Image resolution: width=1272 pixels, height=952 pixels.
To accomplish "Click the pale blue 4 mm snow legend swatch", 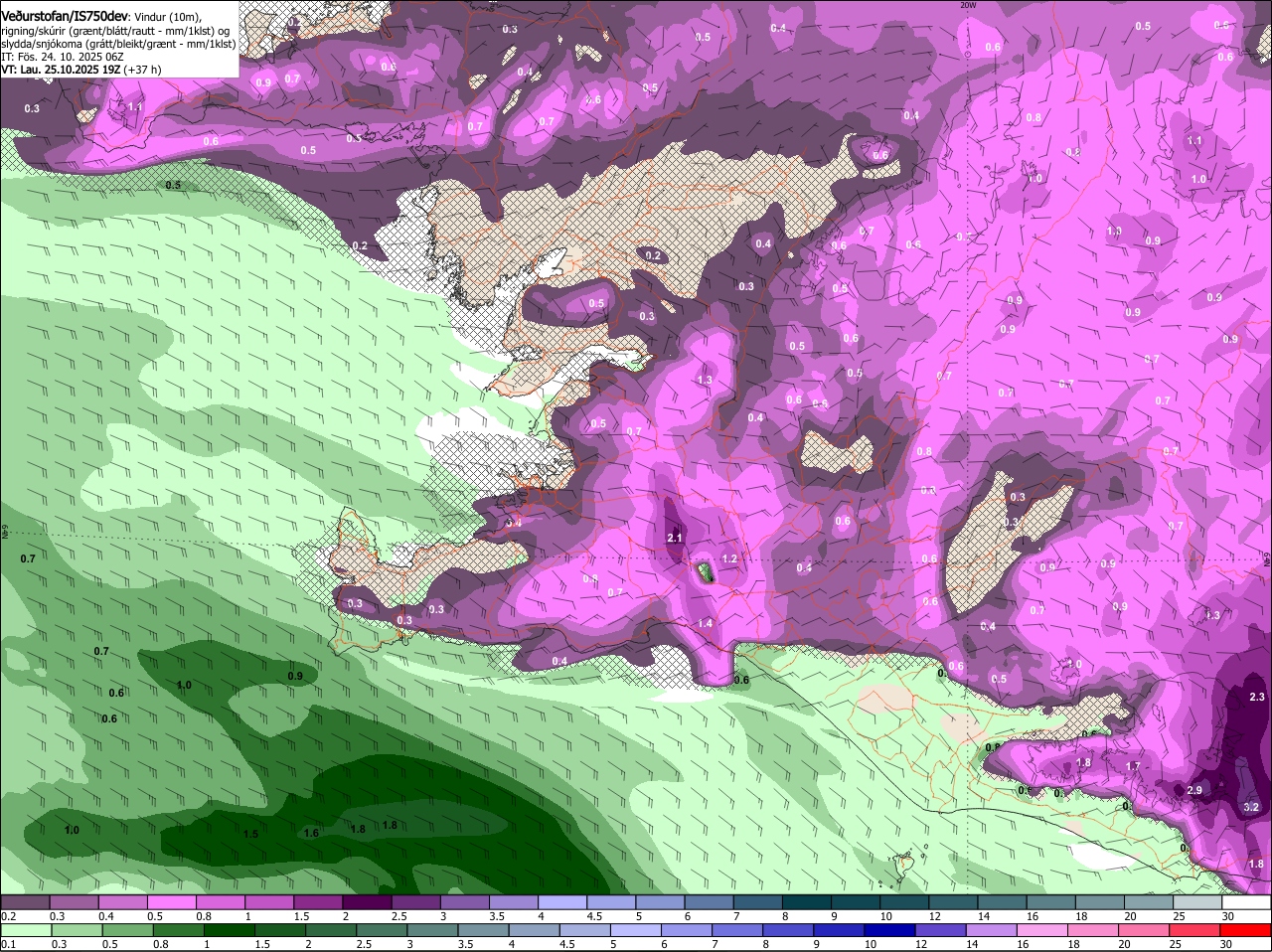I will coord(562,902).
